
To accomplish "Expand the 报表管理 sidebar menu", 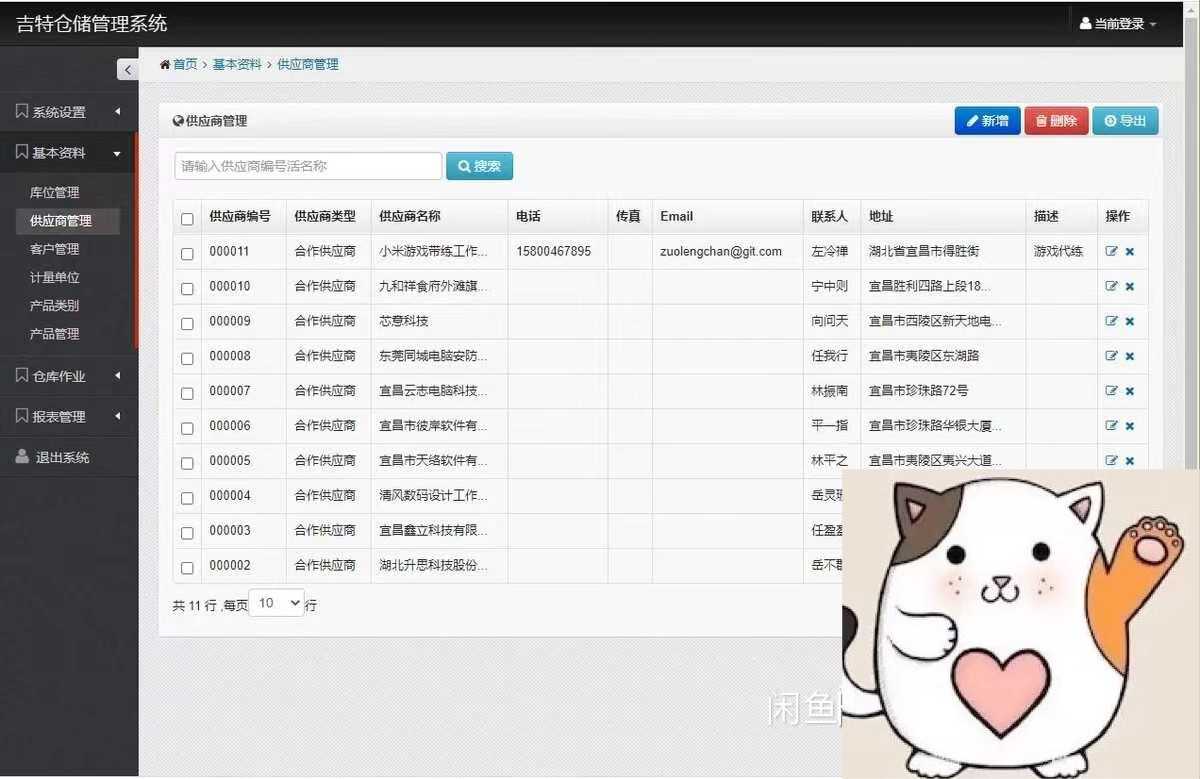I will 69,416.
